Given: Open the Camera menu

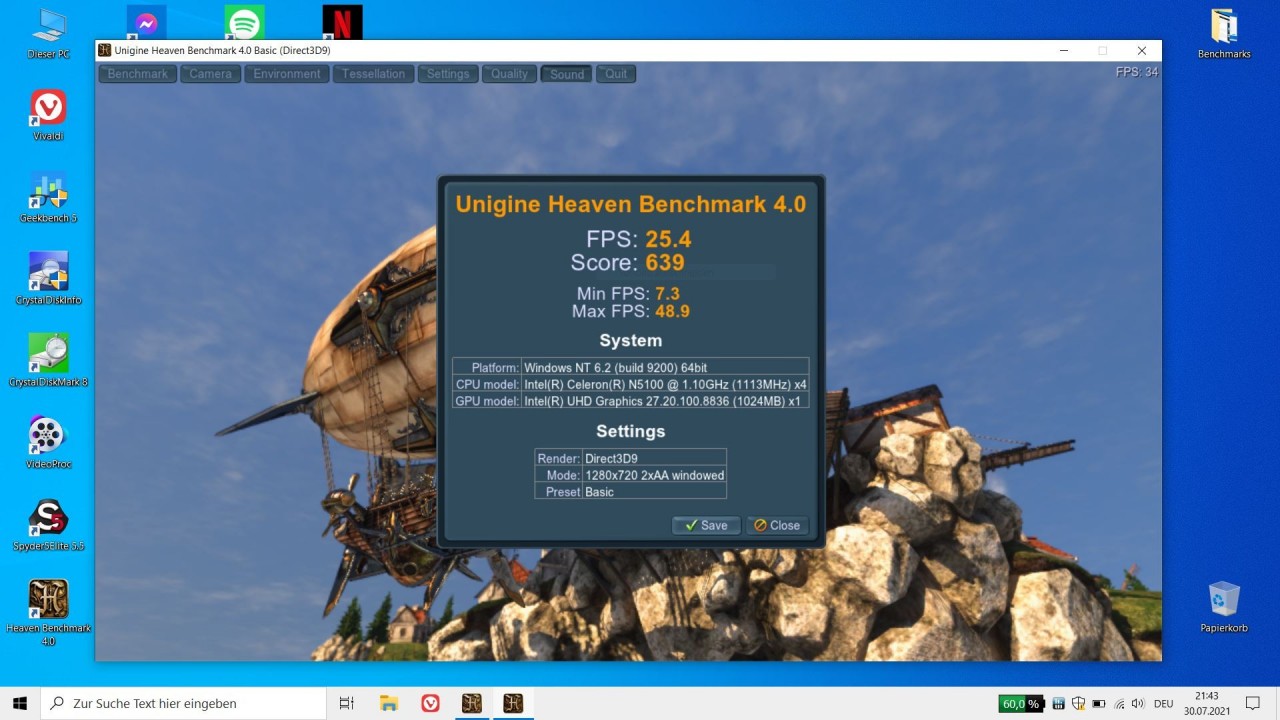Looking at the screenshot, I should point(210,74).
